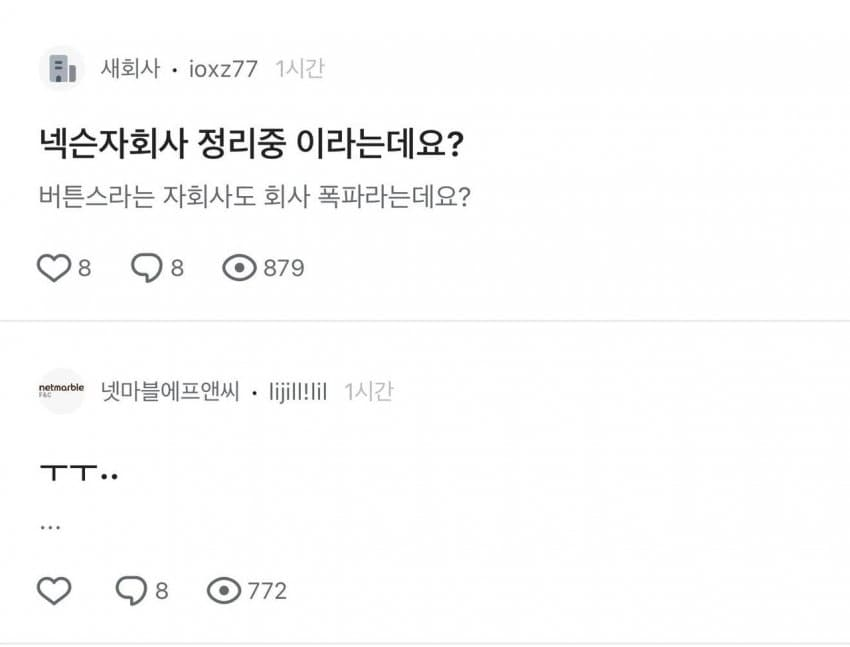Open comments on the ㅜㅜ.. post
This screenshot has width=850, height=647.
pos(132,591)
